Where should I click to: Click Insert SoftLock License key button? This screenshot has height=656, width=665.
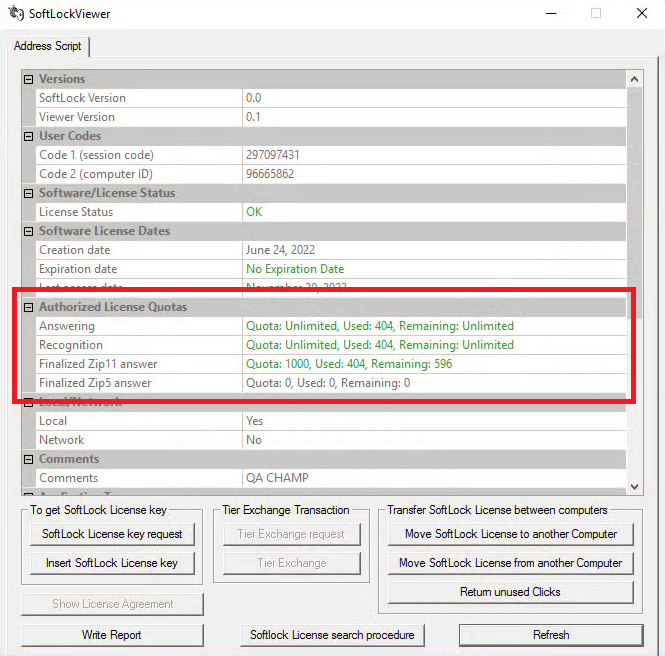(x=112, y=563)
